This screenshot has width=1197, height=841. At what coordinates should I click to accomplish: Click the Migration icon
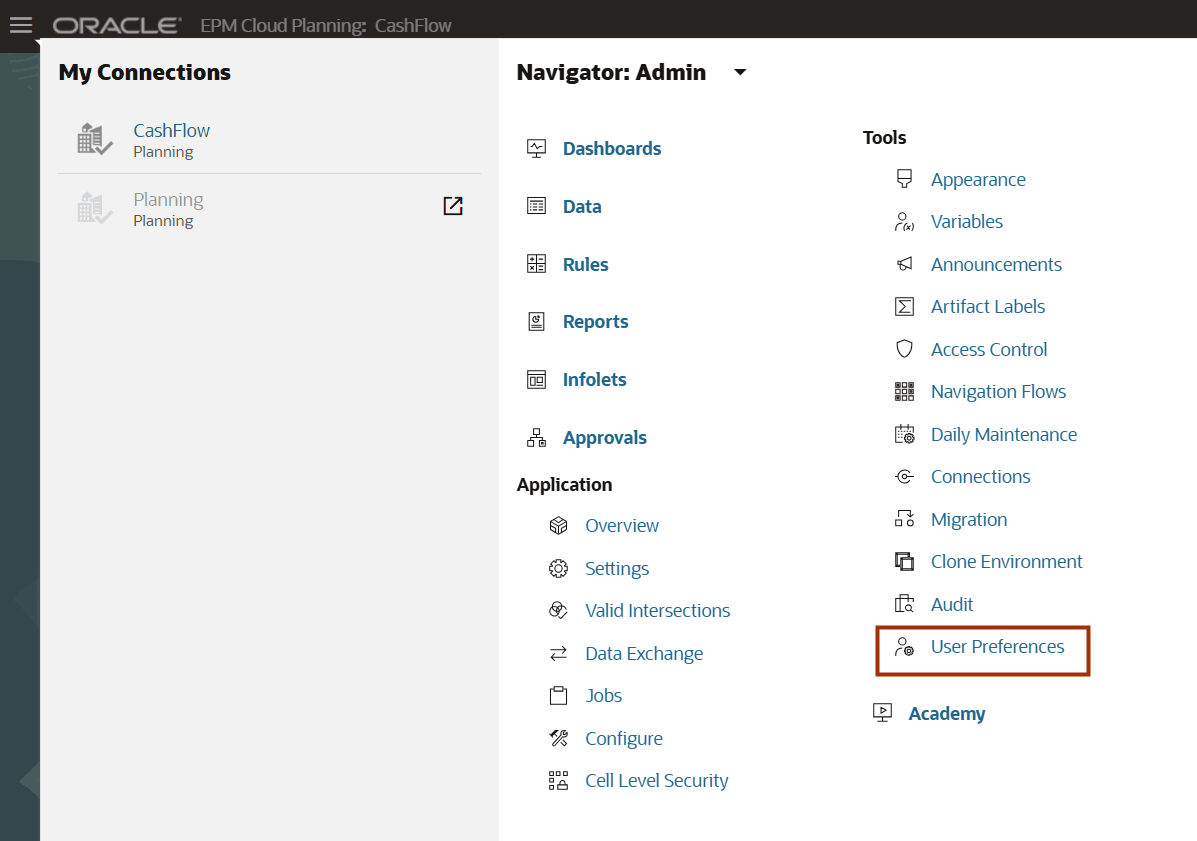click(x=905, y=519)
